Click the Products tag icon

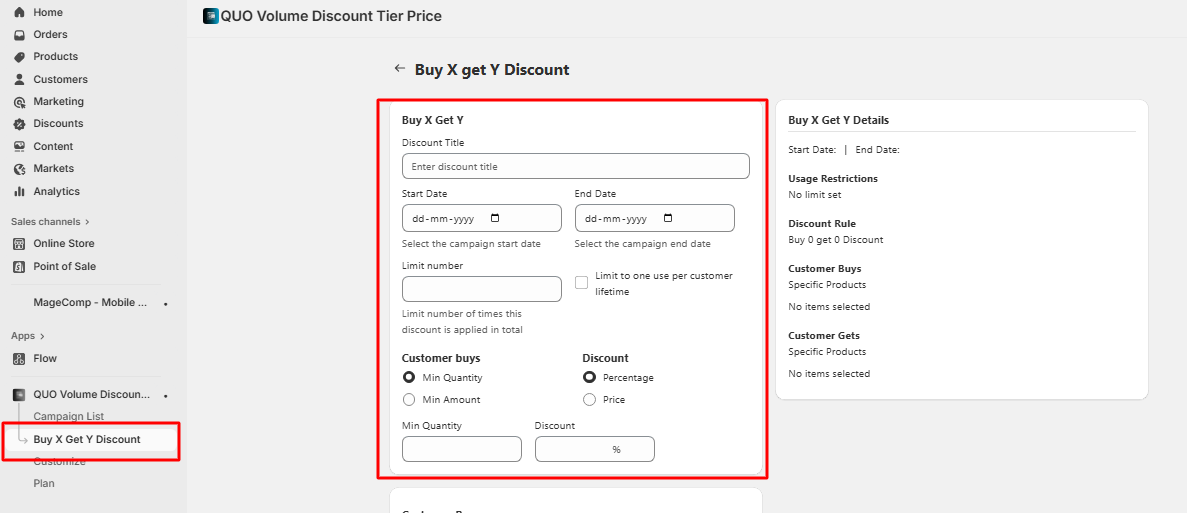19,57
